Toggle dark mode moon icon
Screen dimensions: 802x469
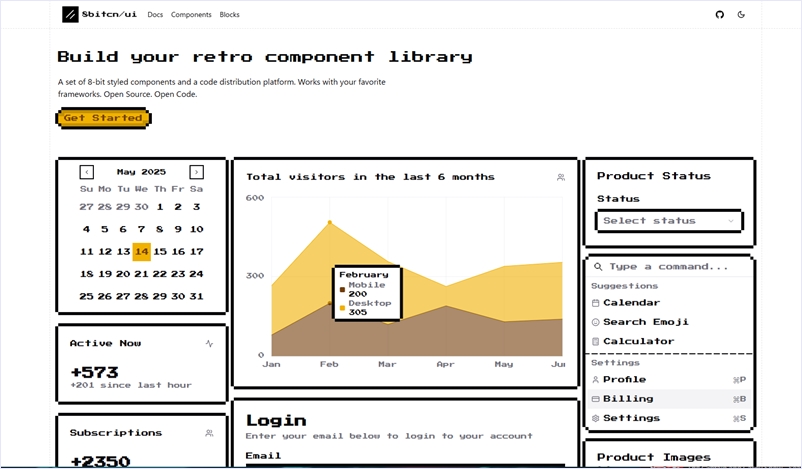coord(741,15)
